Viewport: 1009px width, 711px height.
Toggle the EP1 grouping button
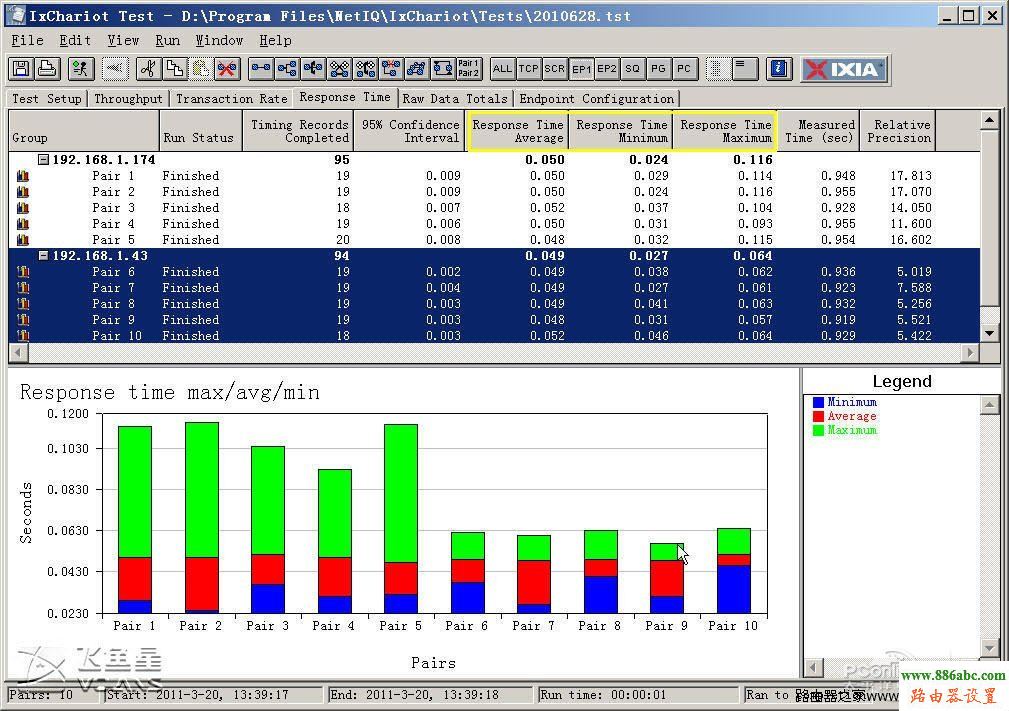581,69
